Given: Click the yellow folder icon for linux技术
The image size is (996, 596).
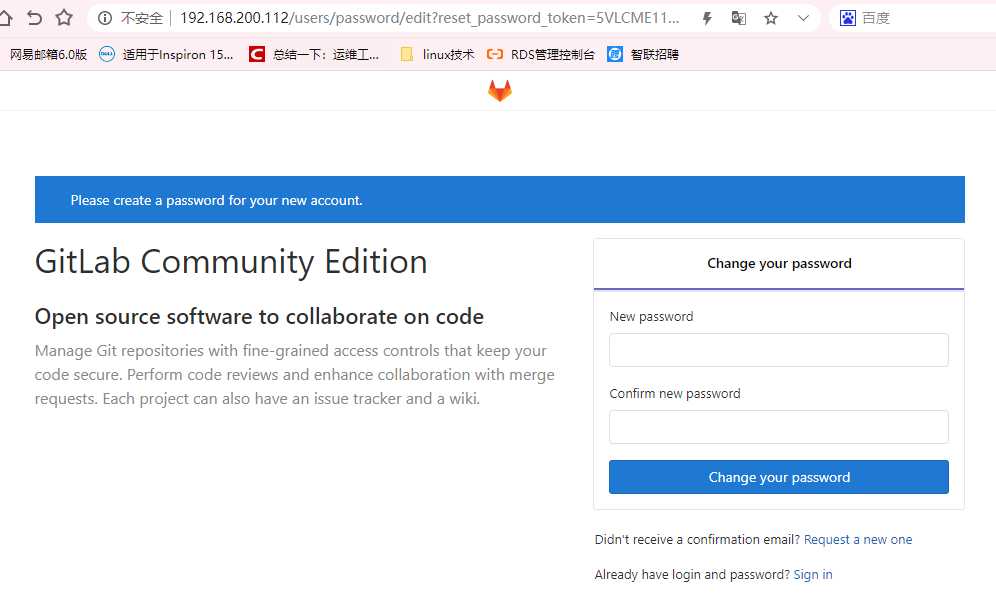Looking at the screenshot, I should (x=407, y=55).
